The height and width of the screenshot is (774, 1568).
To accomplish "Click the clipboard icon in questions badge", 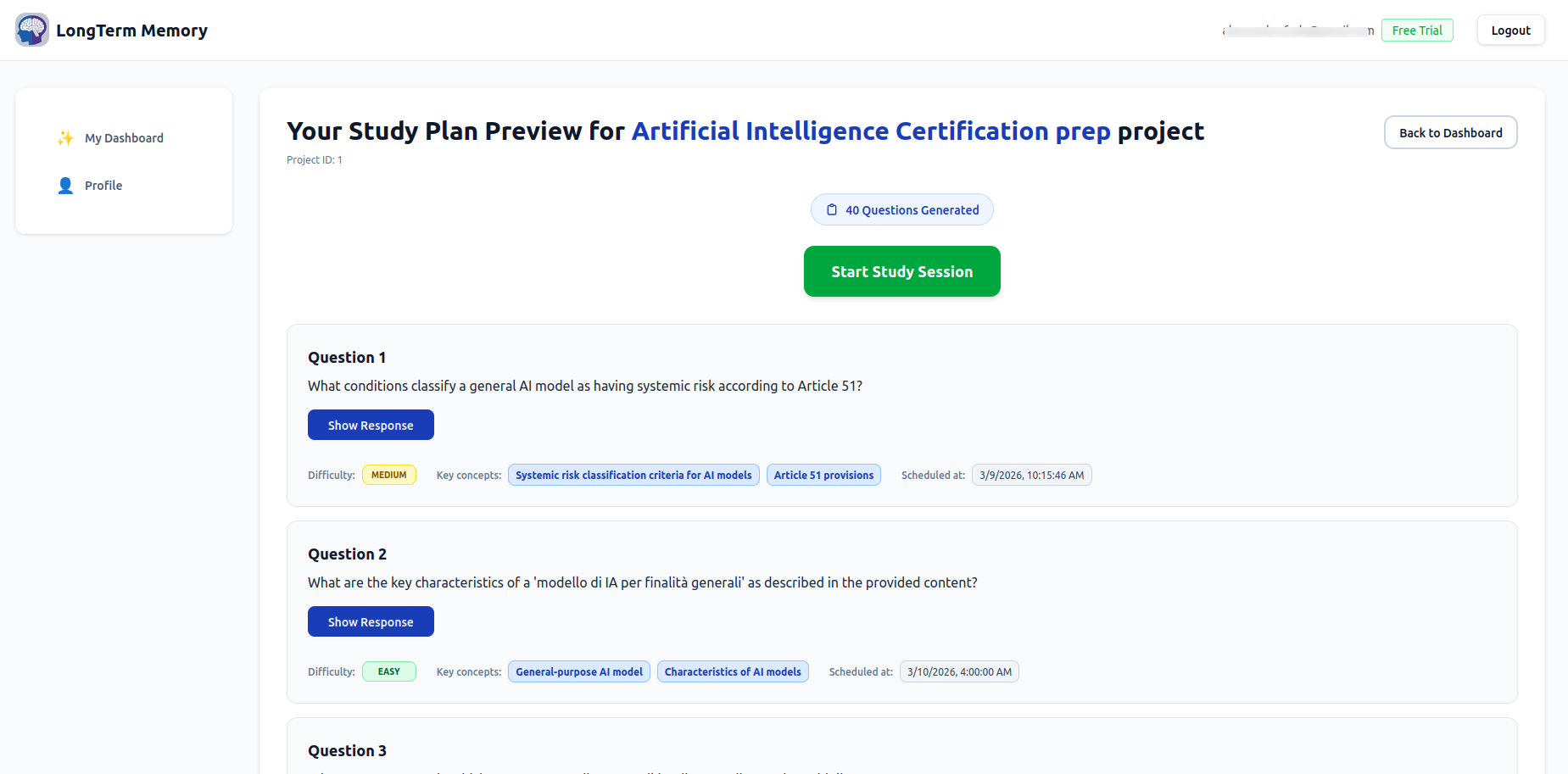I will click(832, 210).
